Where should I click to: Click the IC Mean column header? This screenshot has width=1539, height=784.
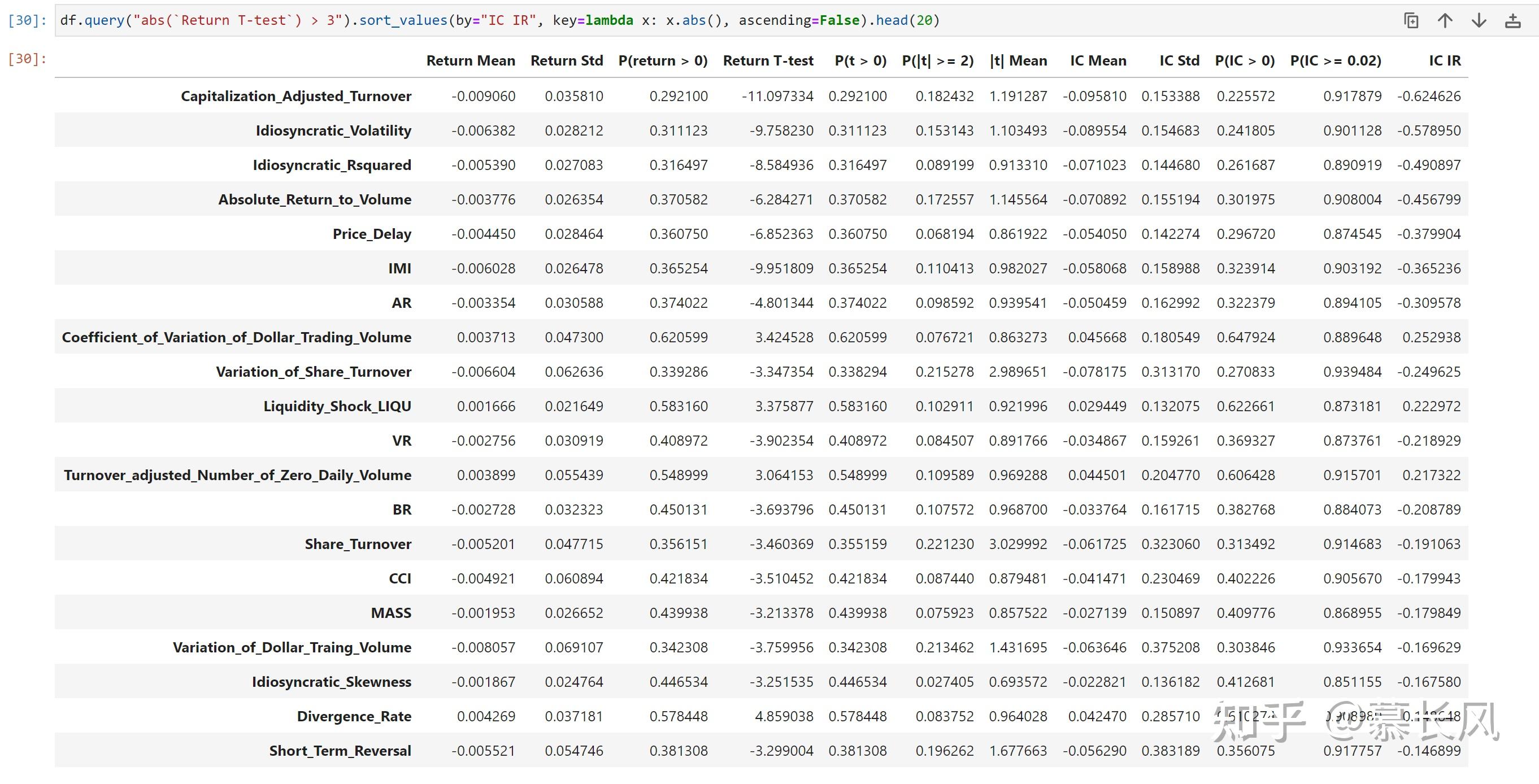(1098, 61)
